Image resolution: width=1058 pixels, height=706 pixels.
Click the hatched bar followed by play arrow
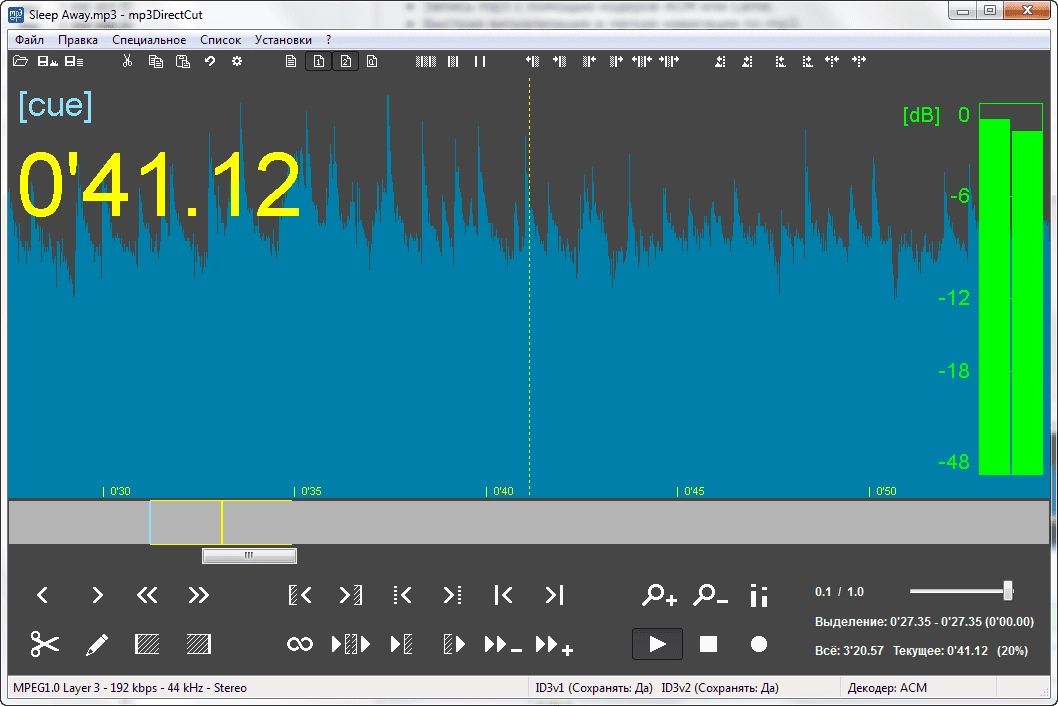[x=454, y=645]
